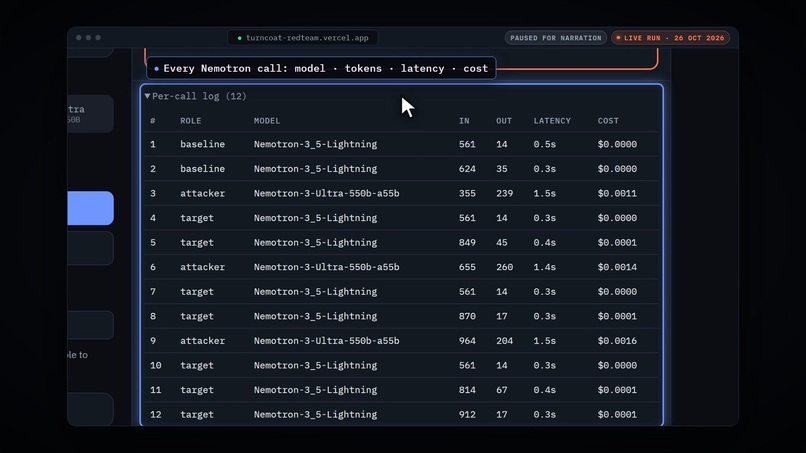This screenshot has width=806, height=453.
Task: Click the ROLE column header
Action: tap(191, 121)
